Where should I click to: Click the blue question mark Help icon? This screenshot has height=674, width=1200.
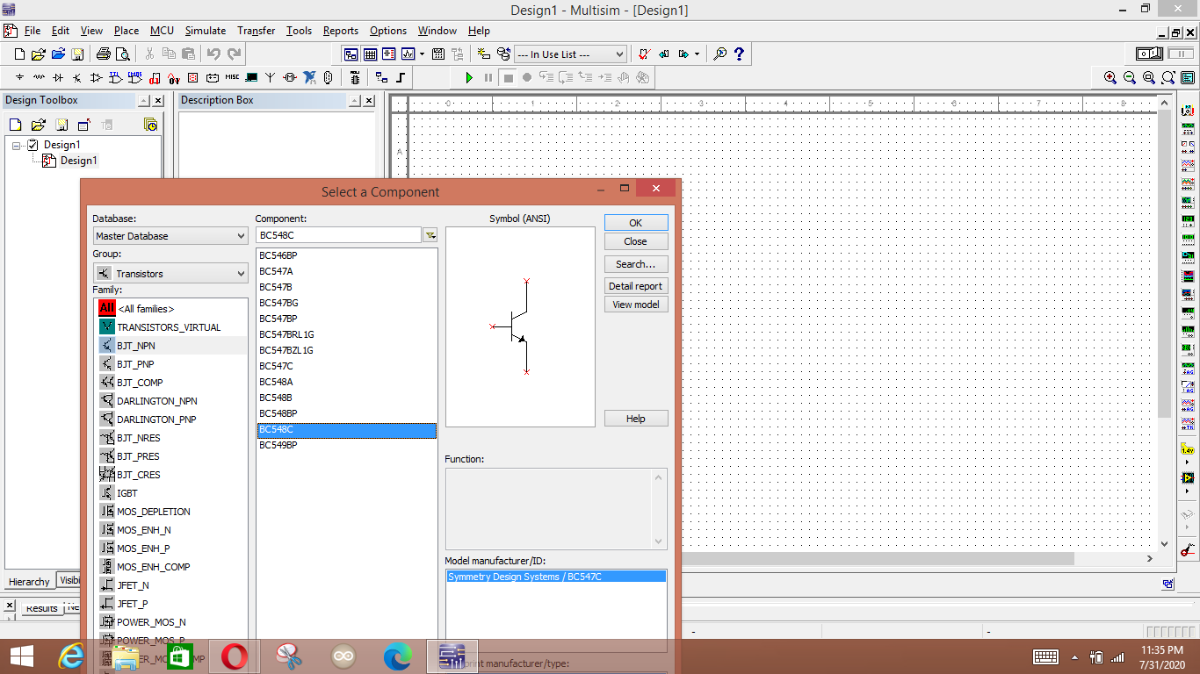click(x=739, y=54)
